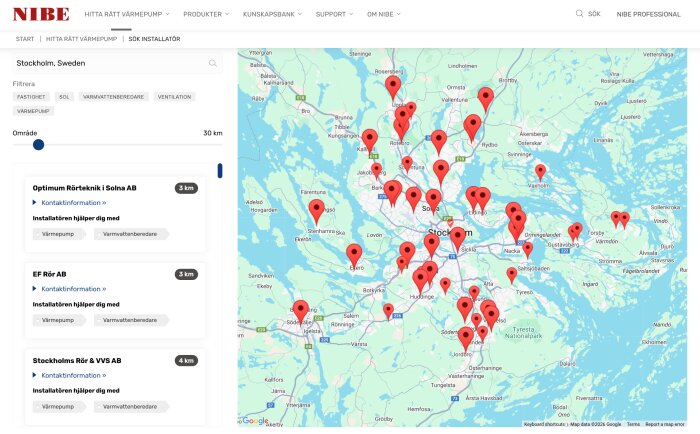Click map pin near Vaxholm
The height and width of the screenshot is (434, 700).
(540, 172)
